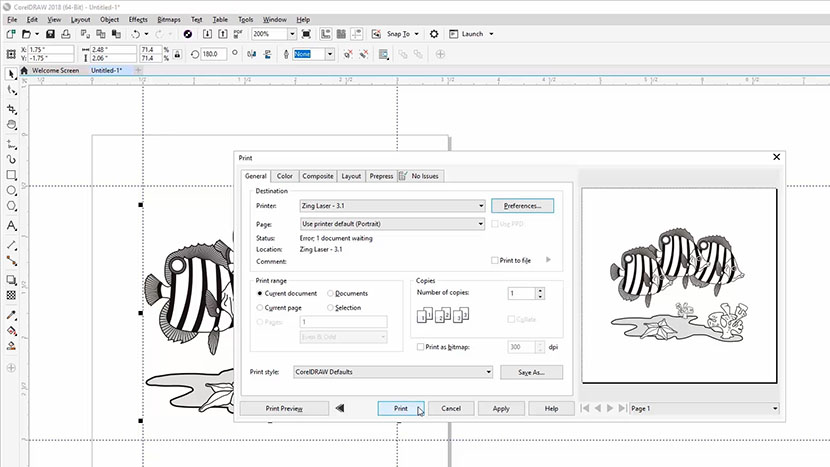This screenshot has width=830, height=467.
Task: Switch to the Prepress tab
Action: 381,176
